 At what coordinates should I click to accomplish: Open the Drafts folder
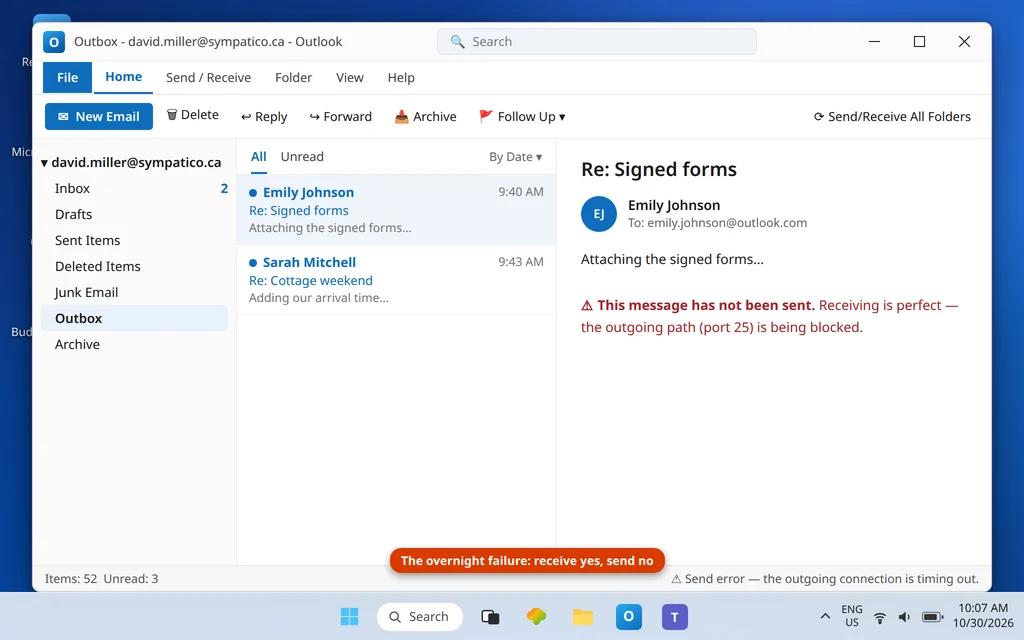(x=134, y=214)
